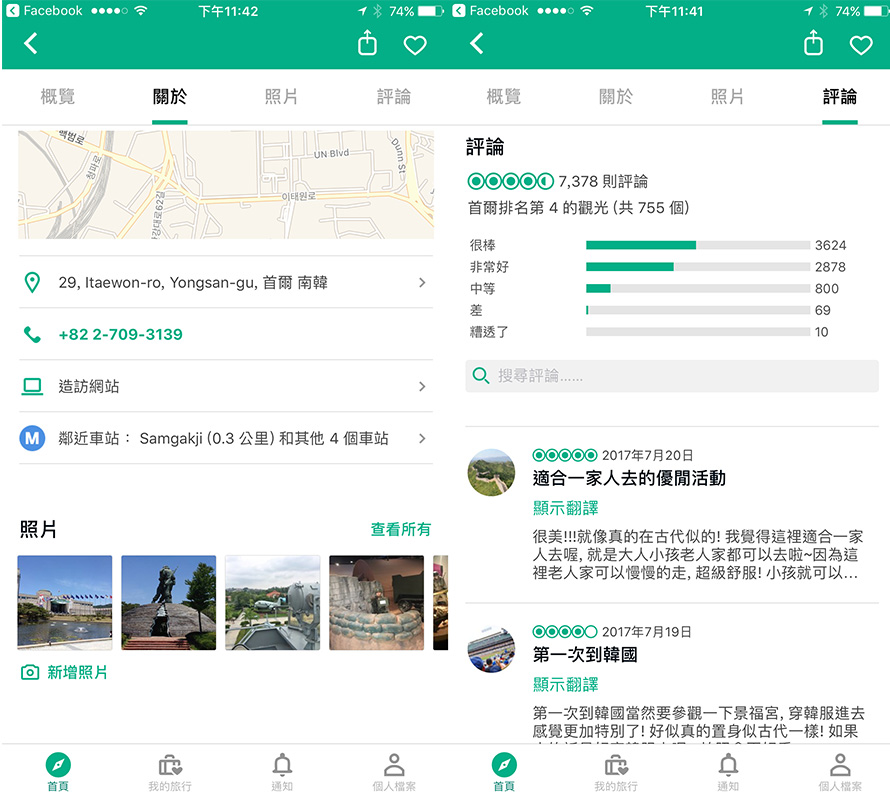Expand the 鄰近車站 Samgakji row chevron

422,438
